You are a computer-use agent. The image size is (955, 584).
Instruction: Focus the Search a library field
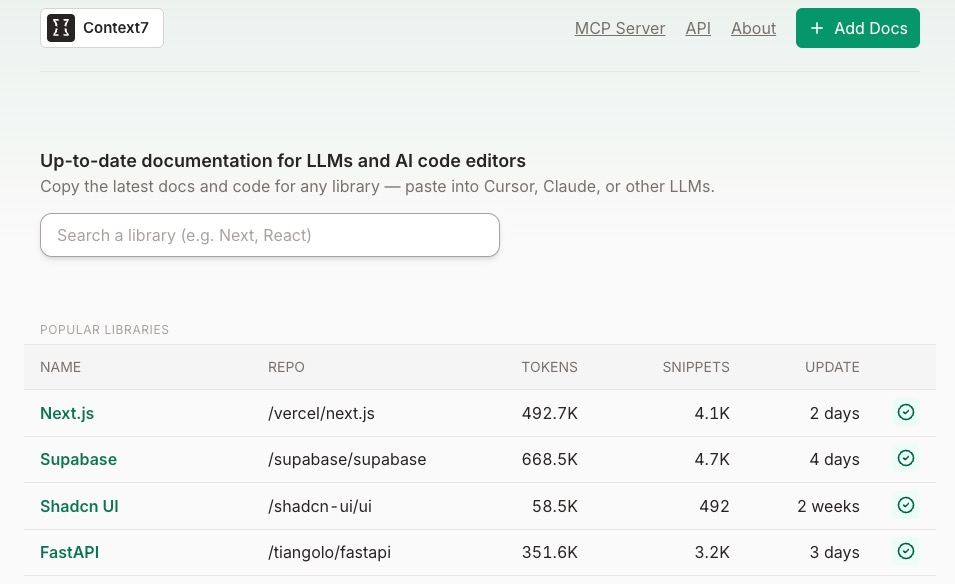pos(270,235)
